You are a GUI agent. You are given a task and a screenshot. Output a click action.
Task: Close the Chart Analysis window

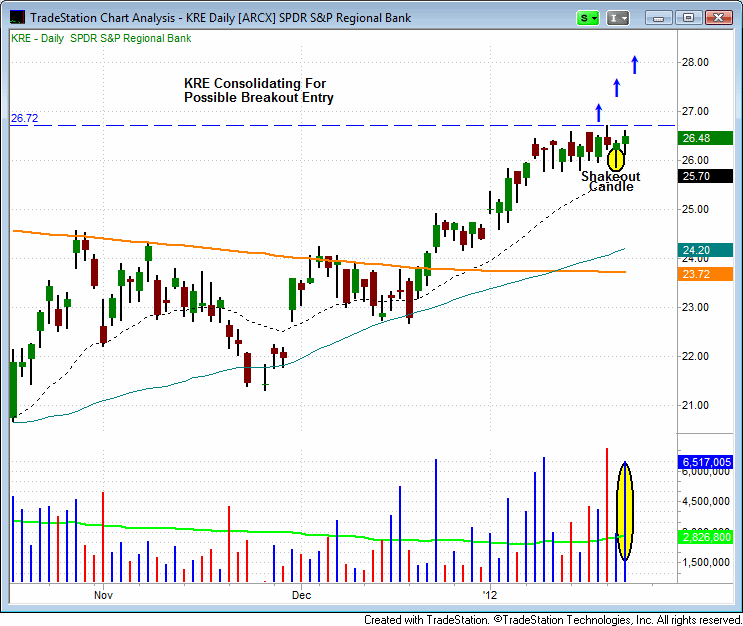(718, 18)
